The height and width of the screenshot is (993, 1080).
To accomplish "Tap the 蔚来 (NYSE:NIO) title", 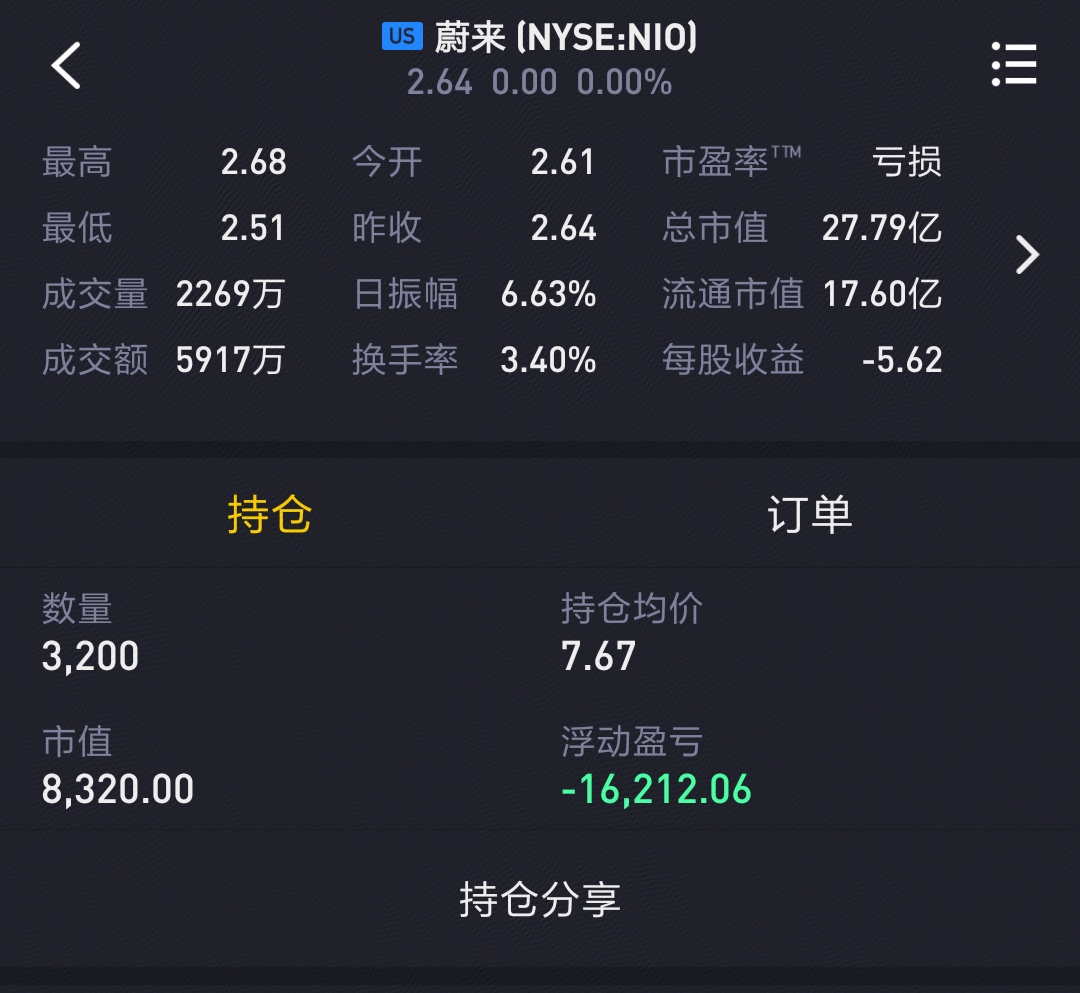I will point(565,37).
